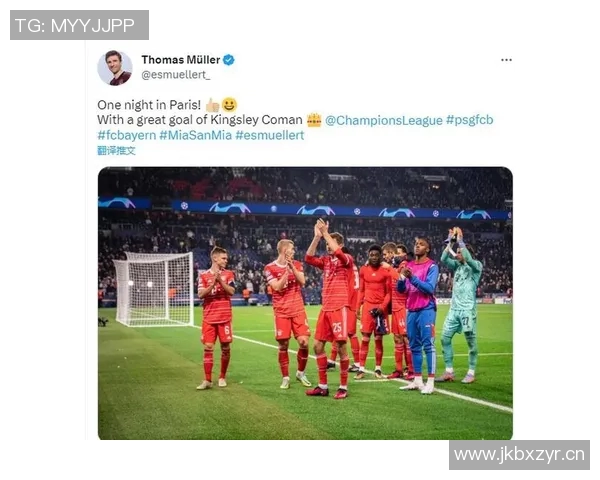The height and width of the screenshot is (480, 600).
Task: Click the blue verified badge icon
Action: tap(229, 60)
